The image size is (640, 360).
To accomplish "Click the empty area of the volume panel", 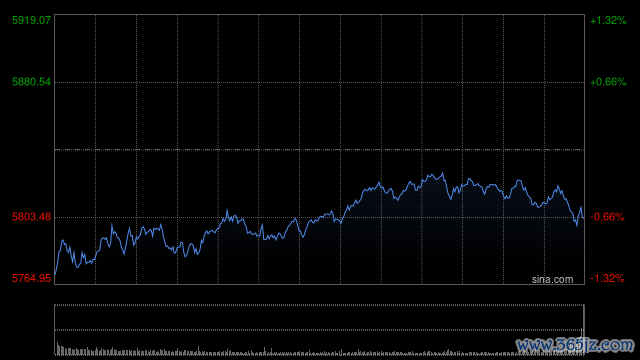I will (320, 317).
